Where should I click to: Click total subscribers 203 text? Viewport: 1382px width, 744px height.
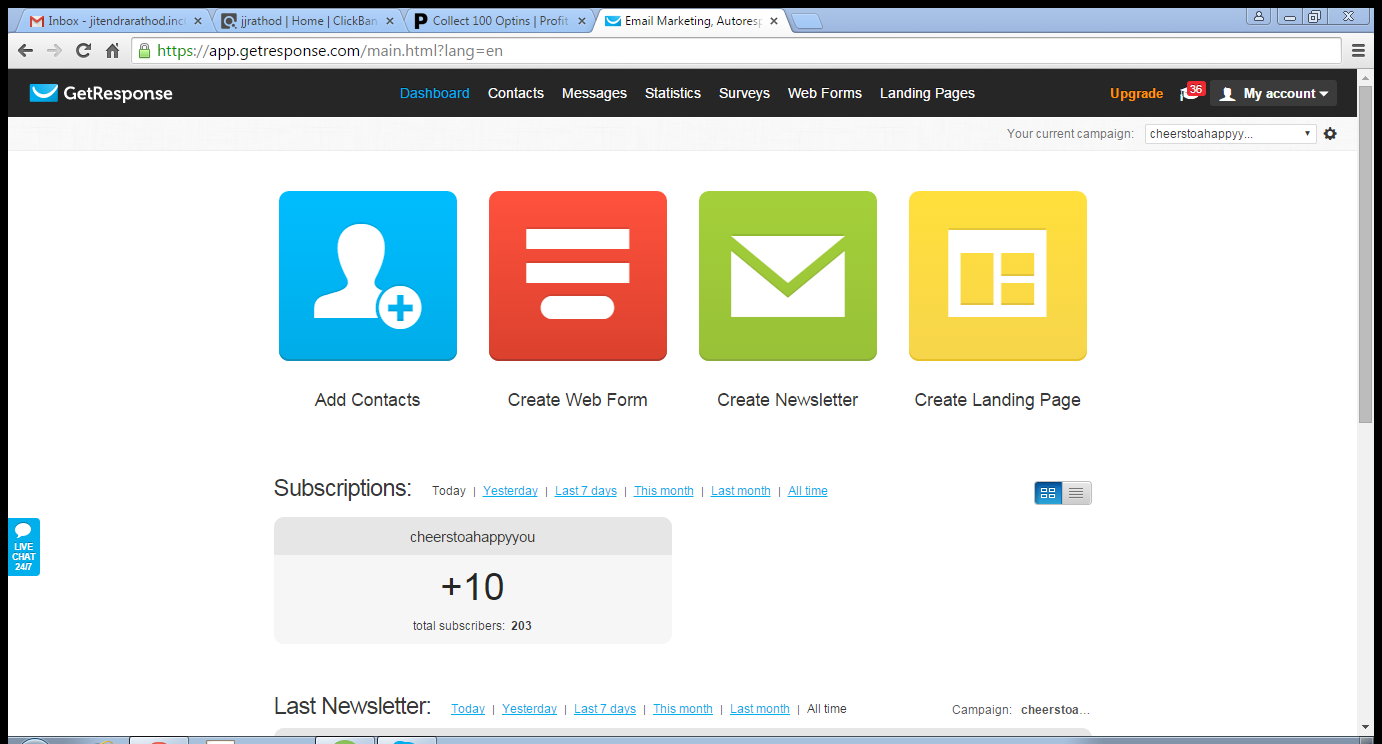click(x=472, y=626)
